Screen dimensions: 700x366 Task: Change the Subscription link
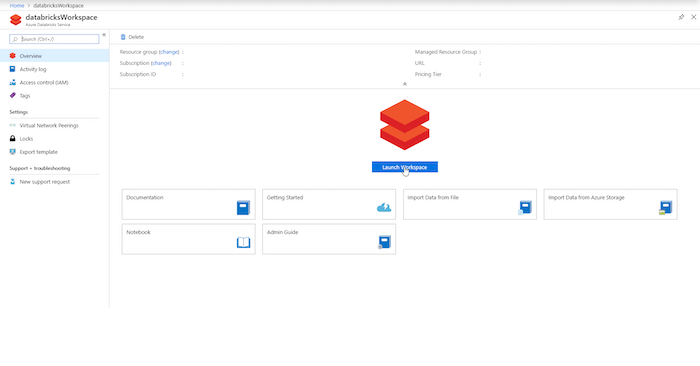coord(161,63)
